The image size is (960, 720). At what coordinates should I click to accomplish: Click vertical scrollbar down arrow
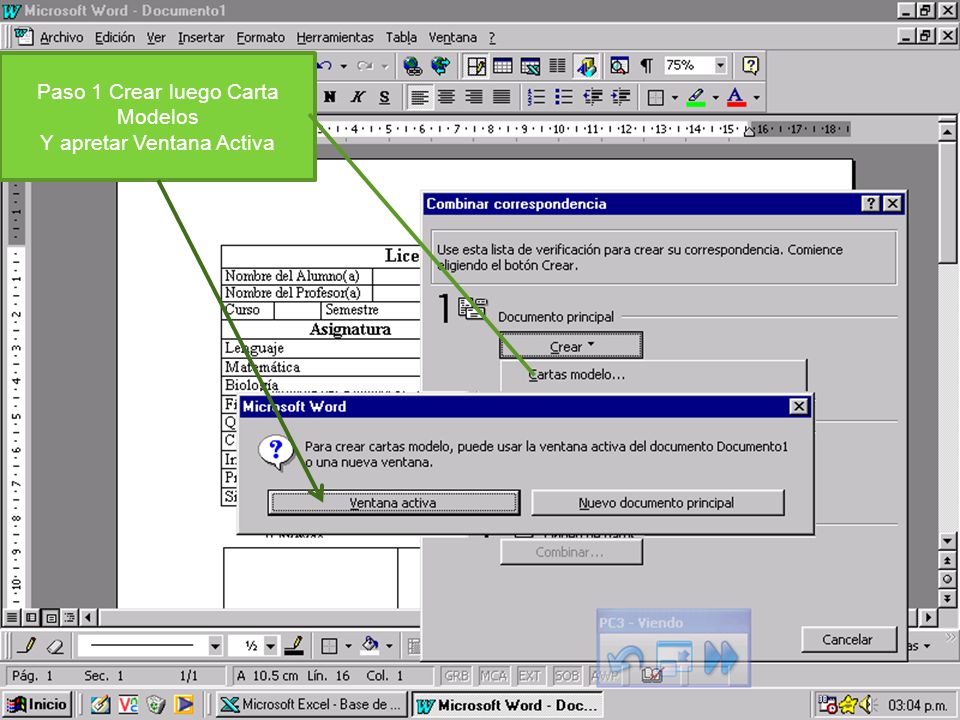coord(947,541)
